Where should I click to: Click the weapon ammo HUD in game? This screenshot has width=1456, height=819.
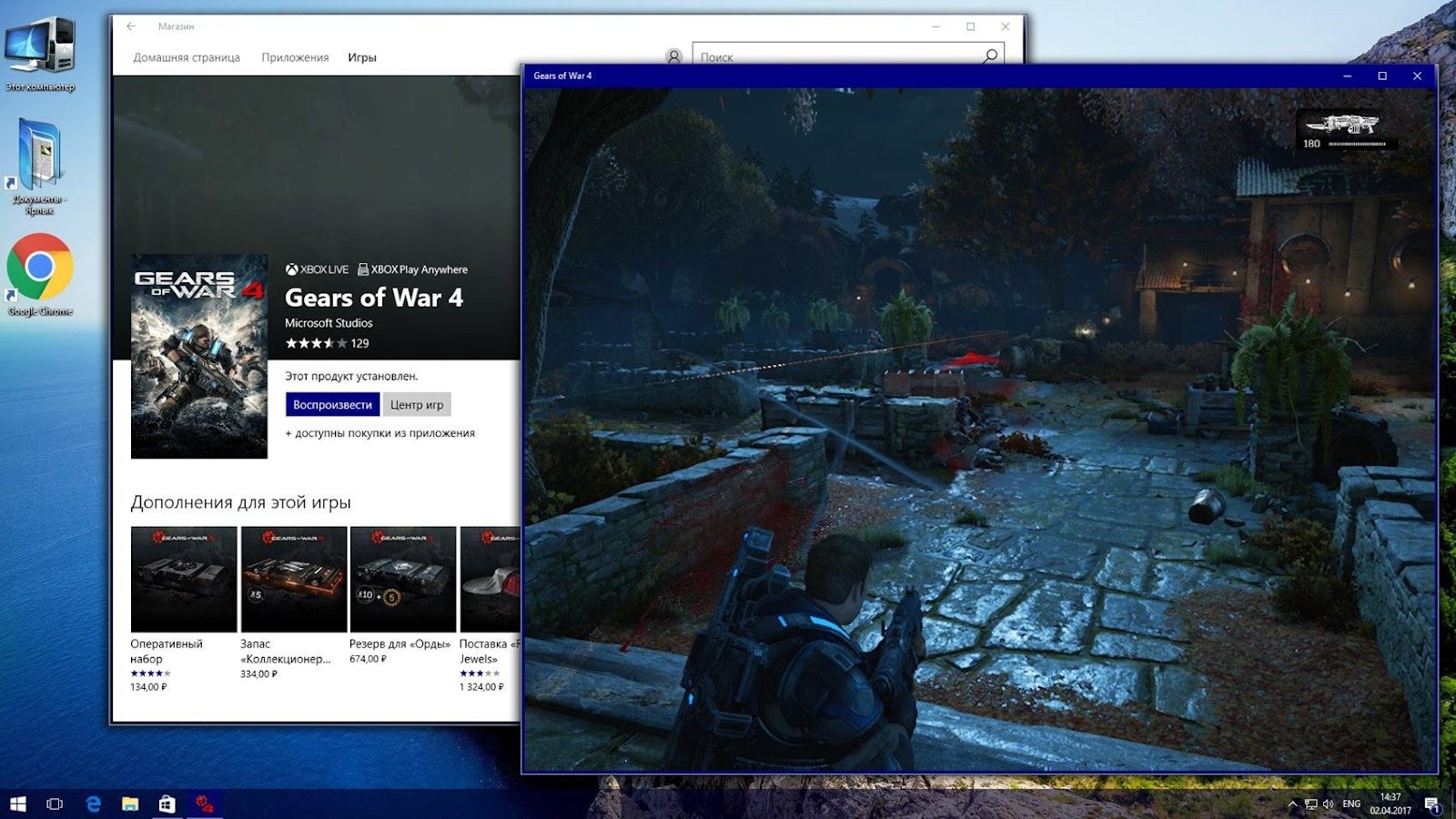1346,130
